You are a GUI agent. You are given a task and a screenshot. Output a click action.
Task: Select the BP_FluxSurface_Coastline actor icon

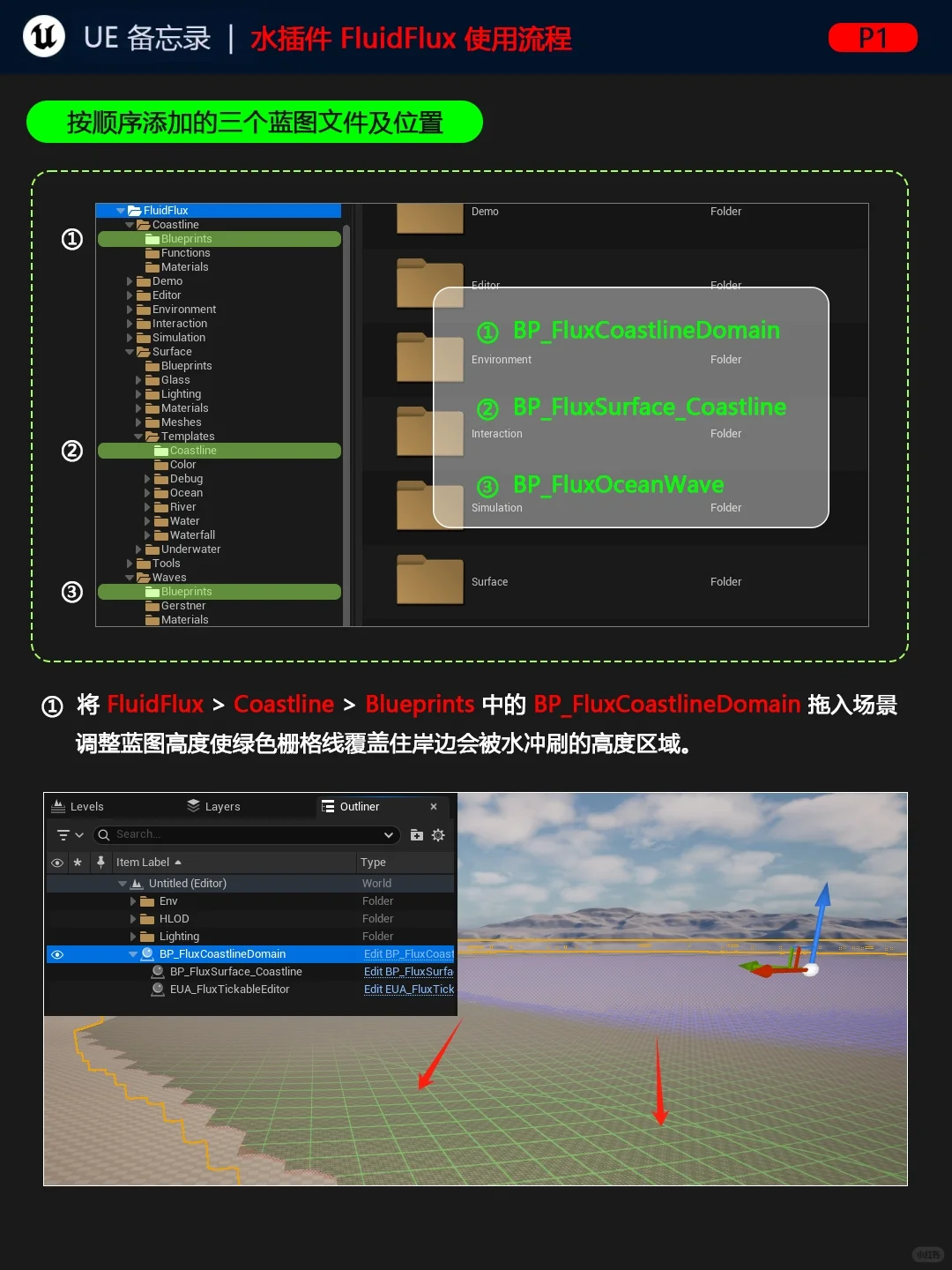click(x=157, y=971)
